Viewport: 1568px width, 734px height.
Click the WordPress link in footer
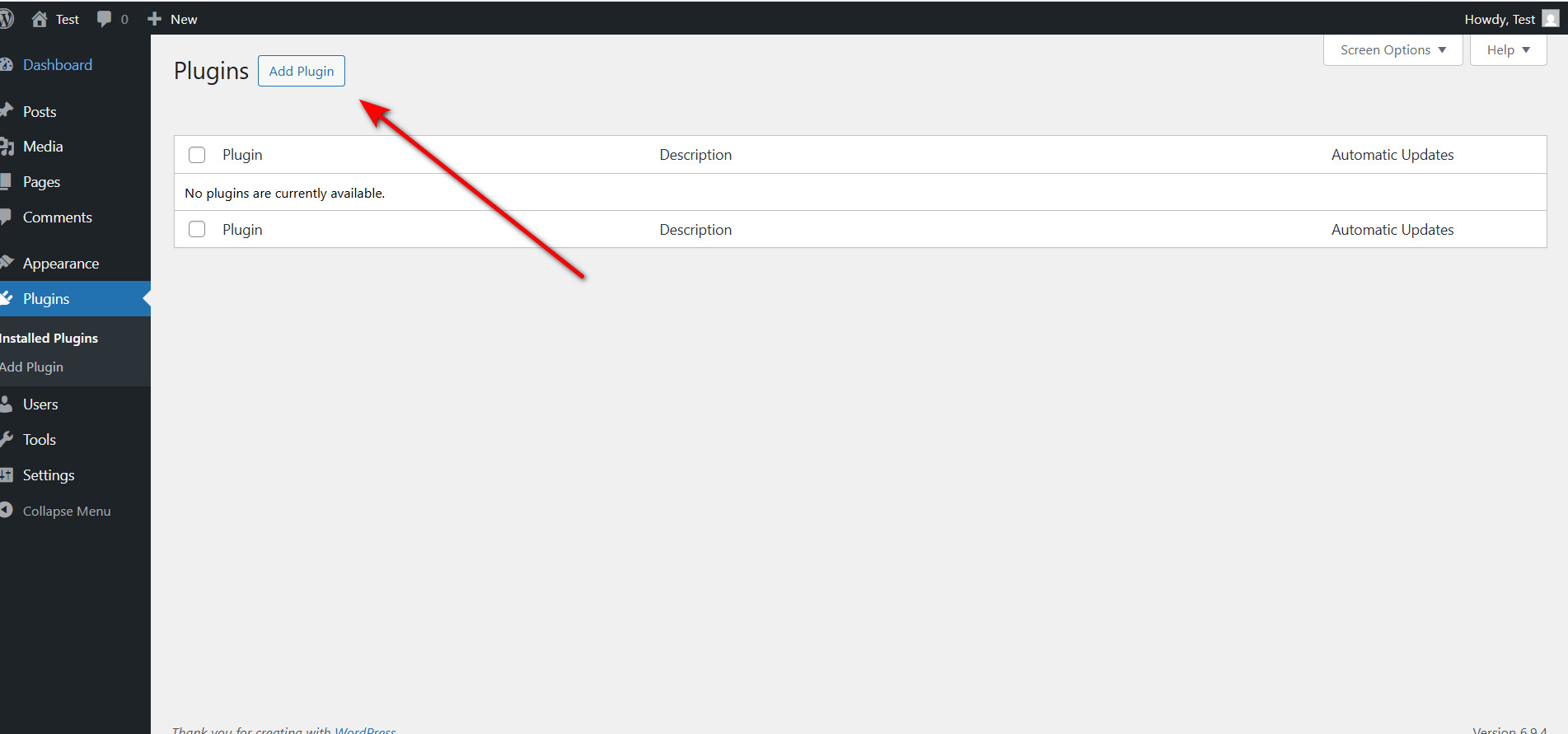point(365,730)
